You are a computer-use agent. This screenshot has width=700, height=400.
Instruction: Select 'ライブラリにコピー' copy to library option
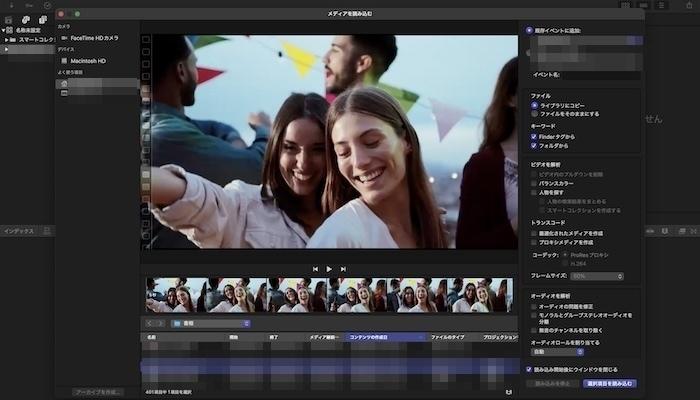click(534, 105)
